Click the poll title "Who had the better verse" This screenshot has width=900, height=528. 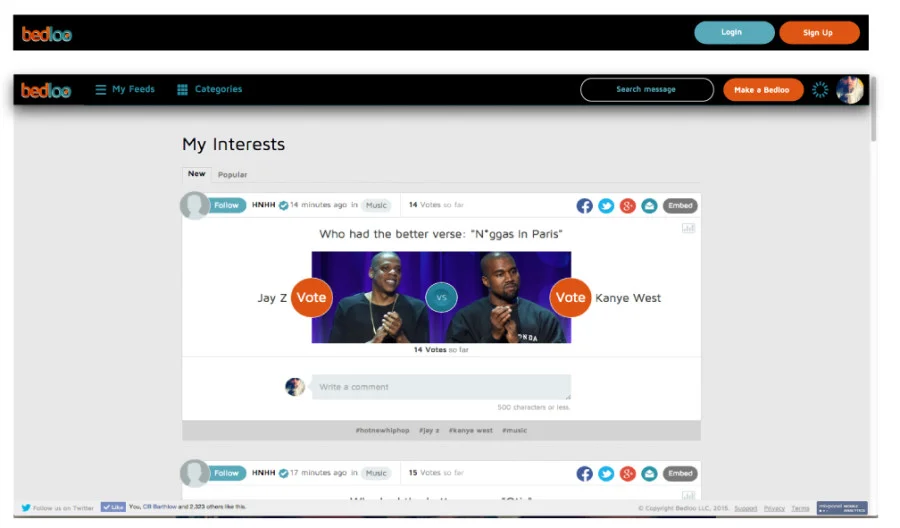(441, 234)
